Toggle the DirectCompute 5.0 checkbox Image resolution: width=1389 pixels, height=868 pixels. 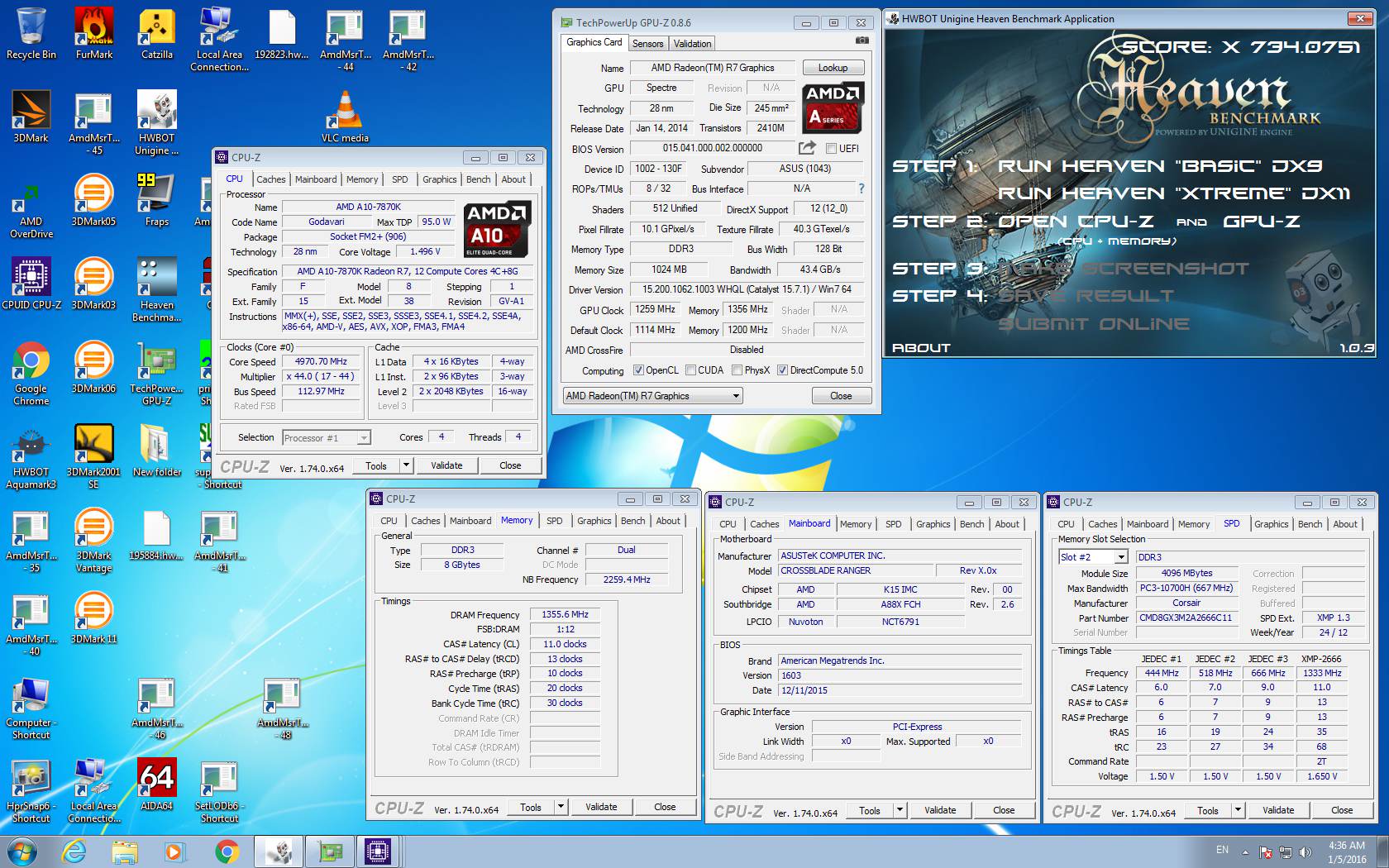782,370
